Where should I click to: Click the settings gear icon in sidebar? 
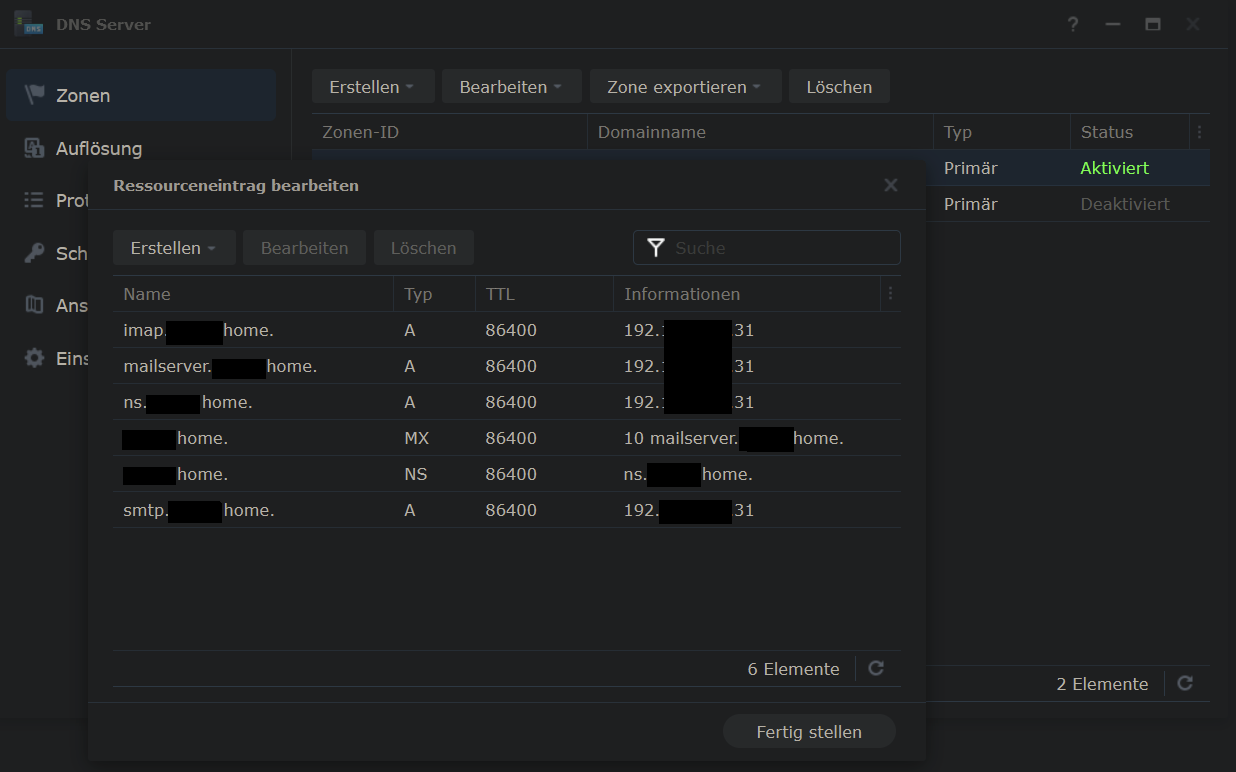[x=35, y=358]
